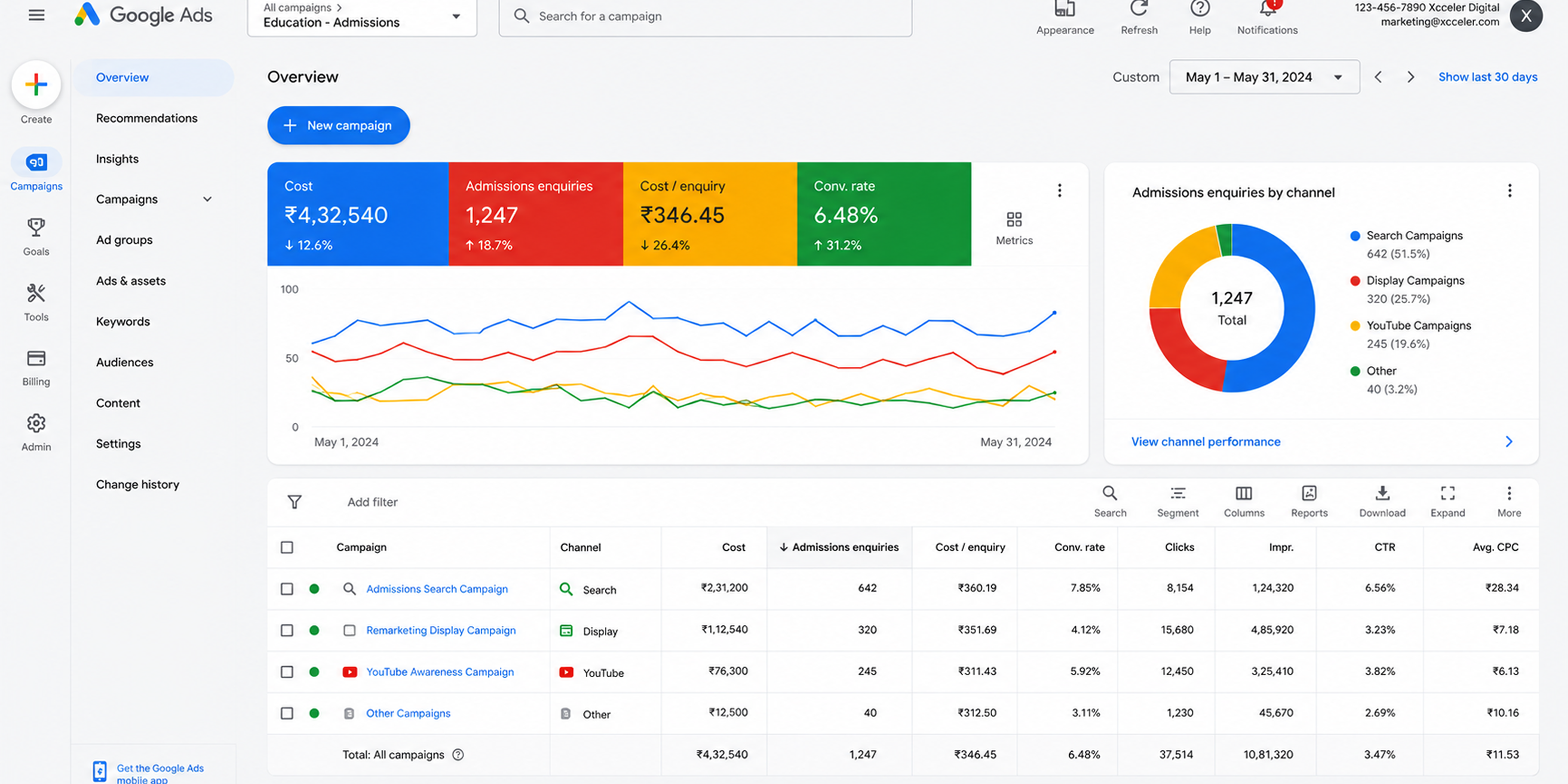The width and height of the screenshot is (1568, 784).
Task: Select Keywords in the left menu
Action: click(x=123, y=322)
